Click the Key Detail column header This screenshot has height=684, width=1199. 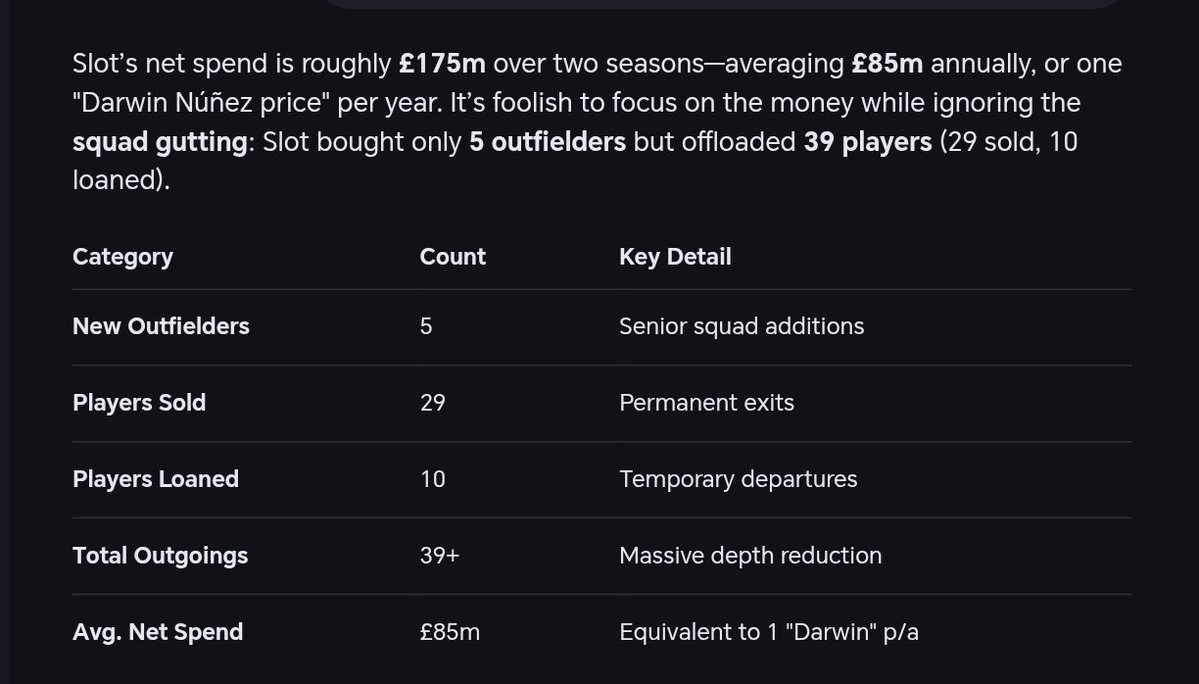(x=675, y=257)
